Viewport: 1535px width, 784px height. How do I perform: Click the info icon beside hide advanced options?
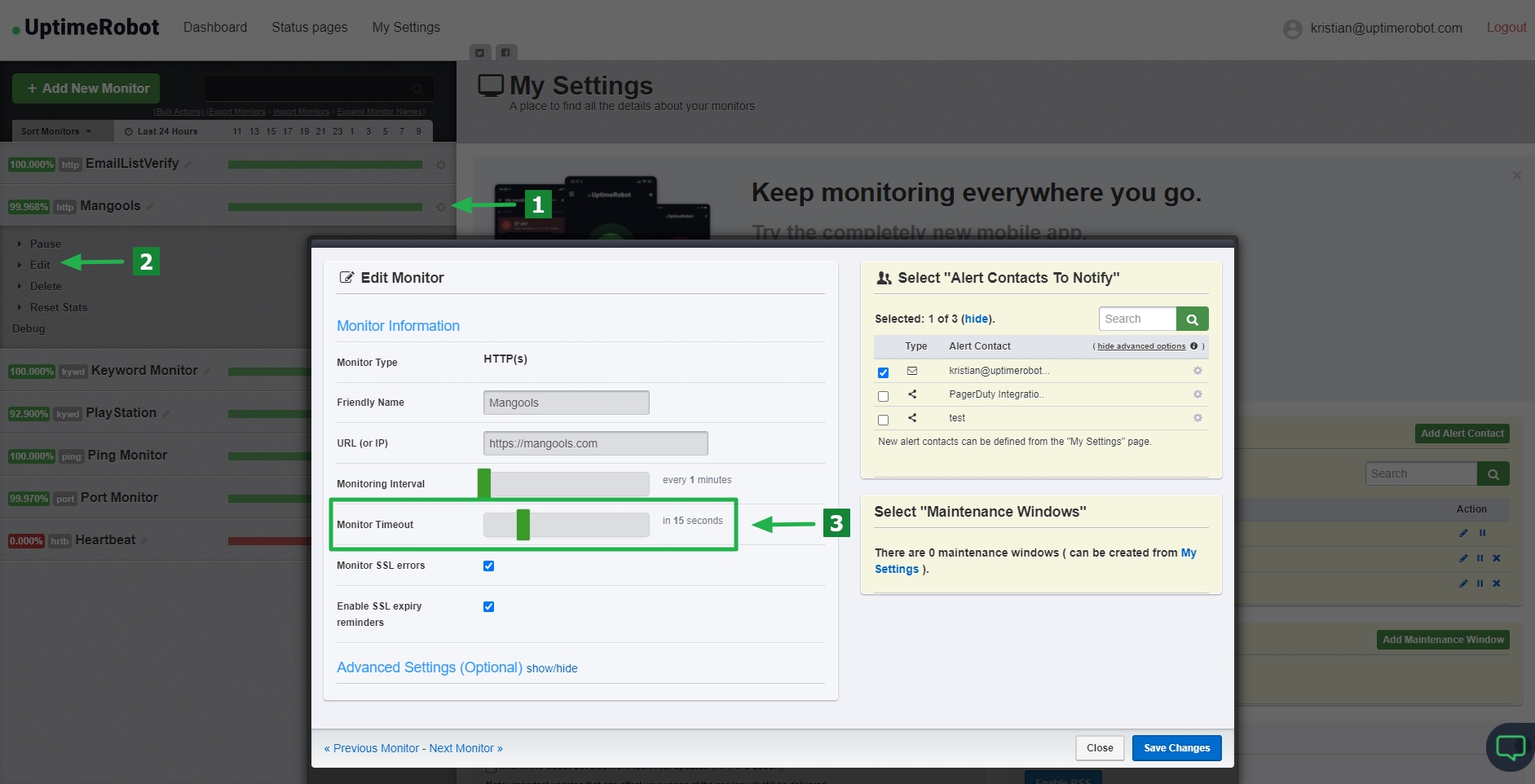(1194, 346)
